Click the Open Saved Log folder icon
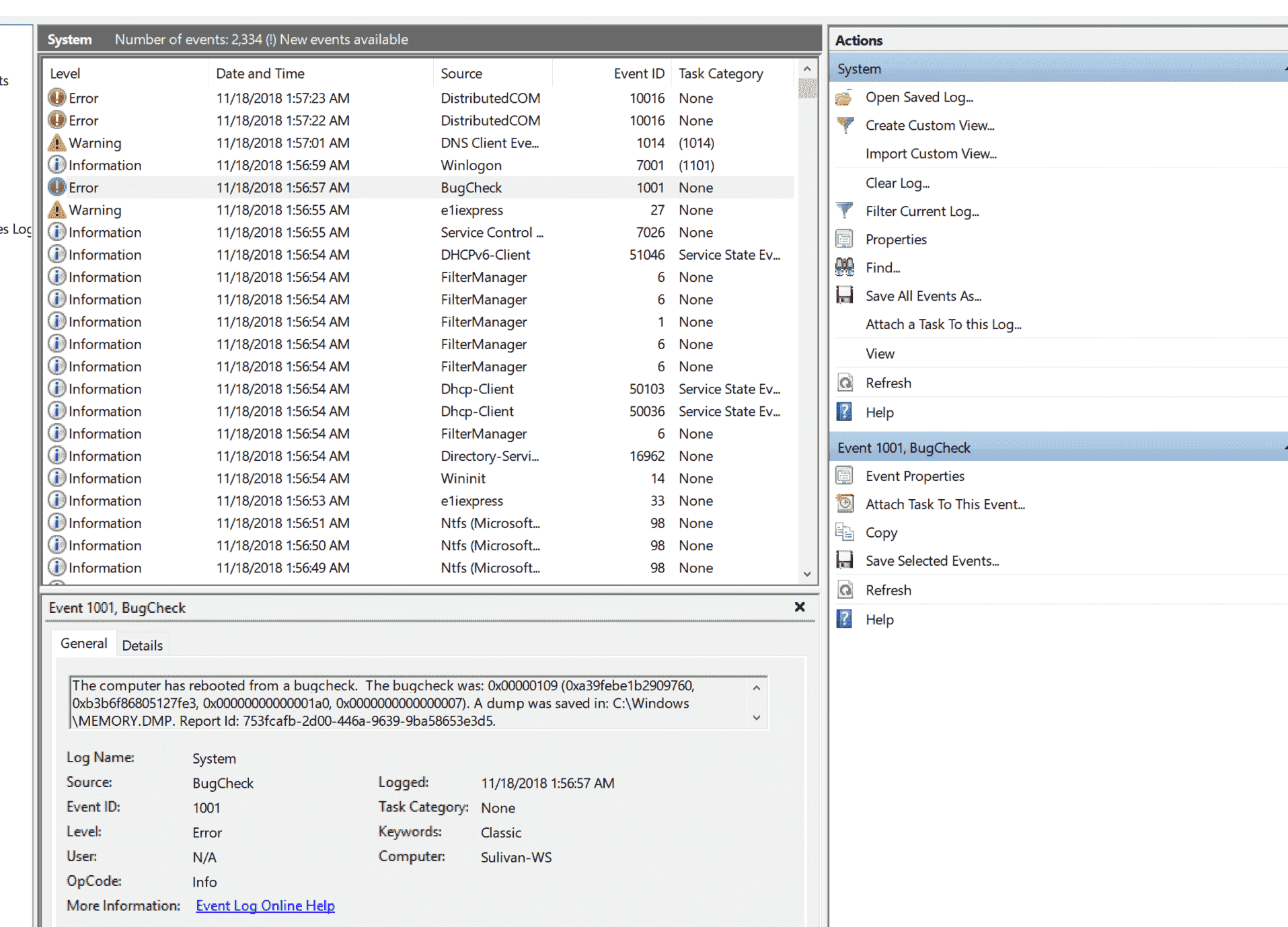The width and height of the screenshot is (1288, 927). pos(844,98)
